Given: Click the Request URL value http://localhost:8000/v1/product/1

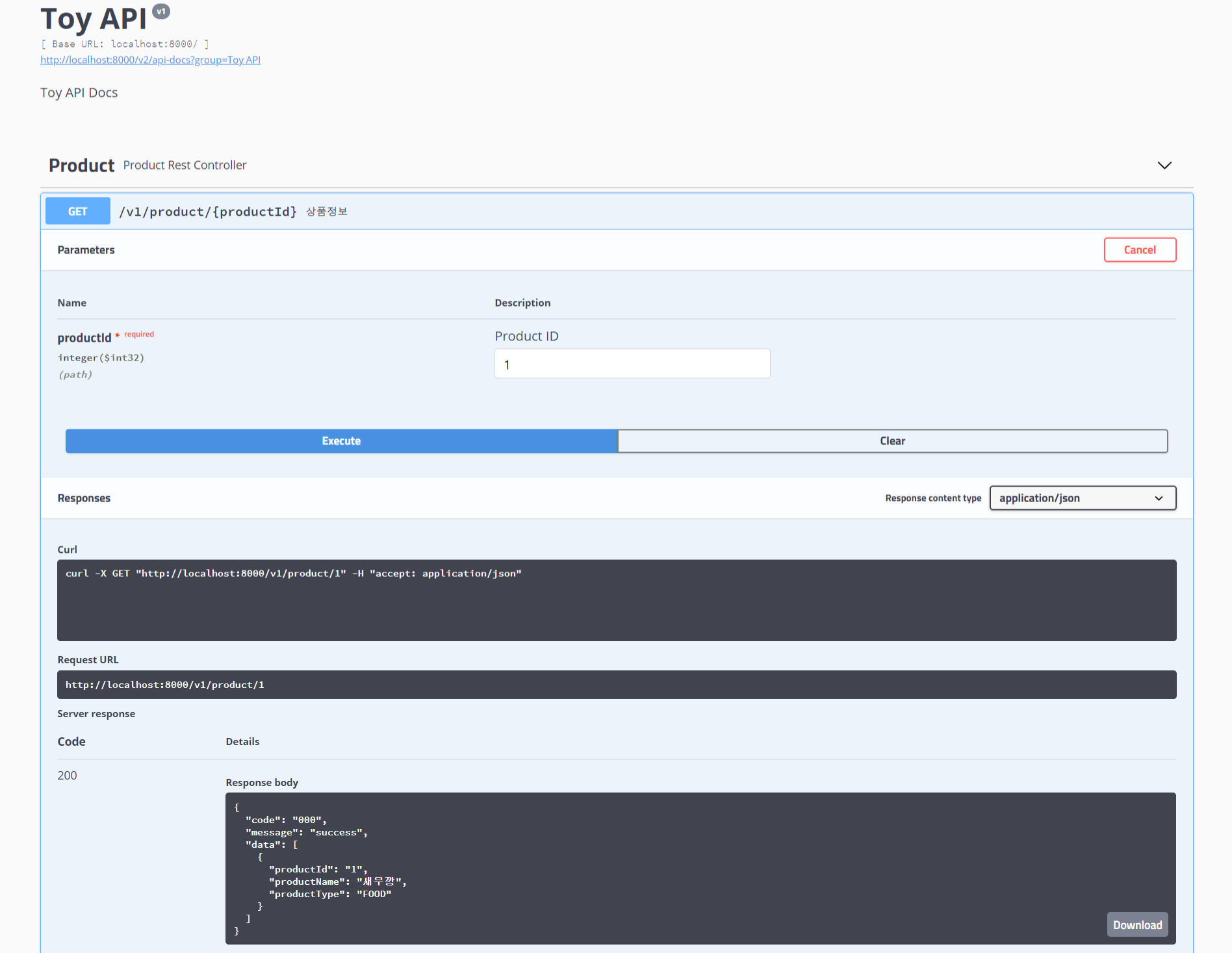Looking at the screenshot, I should (164, 685).
